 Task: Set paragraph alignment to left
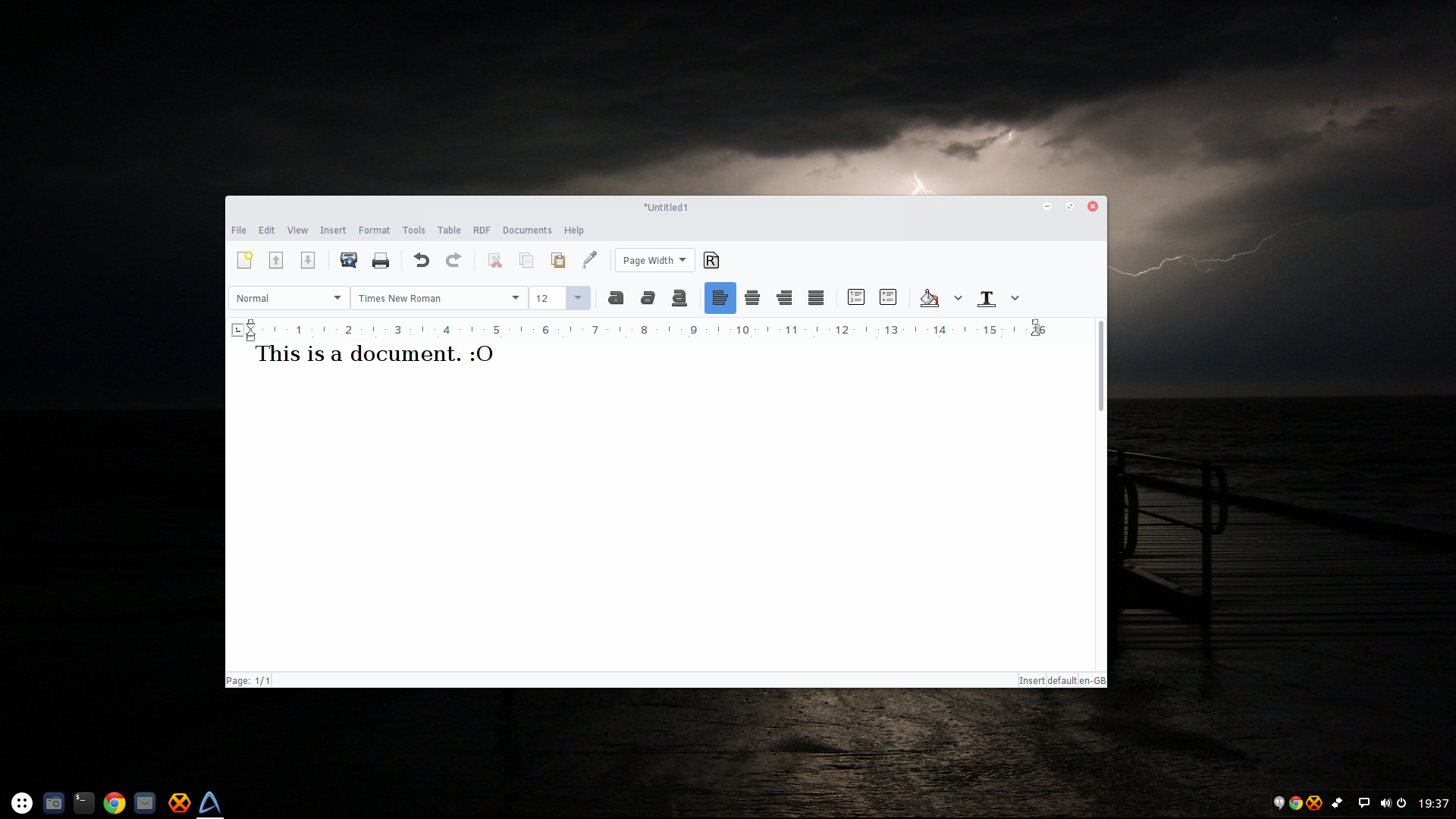pos(720,298)
